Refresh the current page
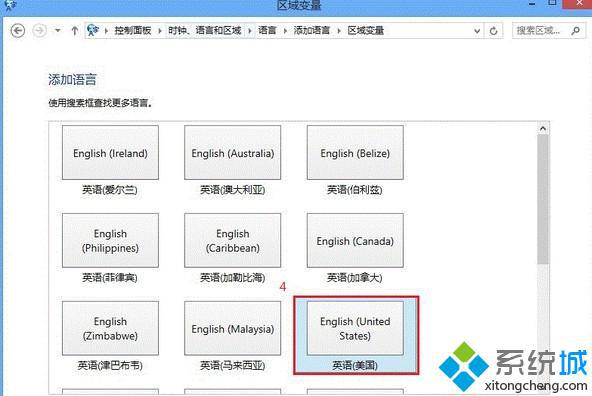Image resolution: width=592 pixels, height=396 pixels. pyautogui.click(x=493, y=31)
